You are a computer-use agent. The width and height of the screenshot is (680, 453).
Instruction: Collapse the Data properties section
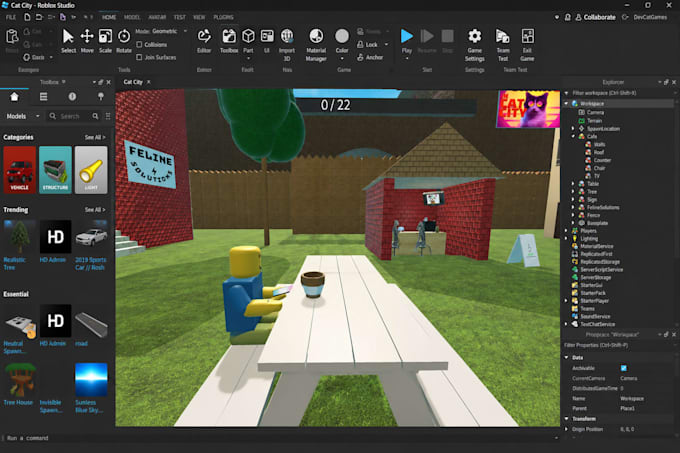[566, 357]
